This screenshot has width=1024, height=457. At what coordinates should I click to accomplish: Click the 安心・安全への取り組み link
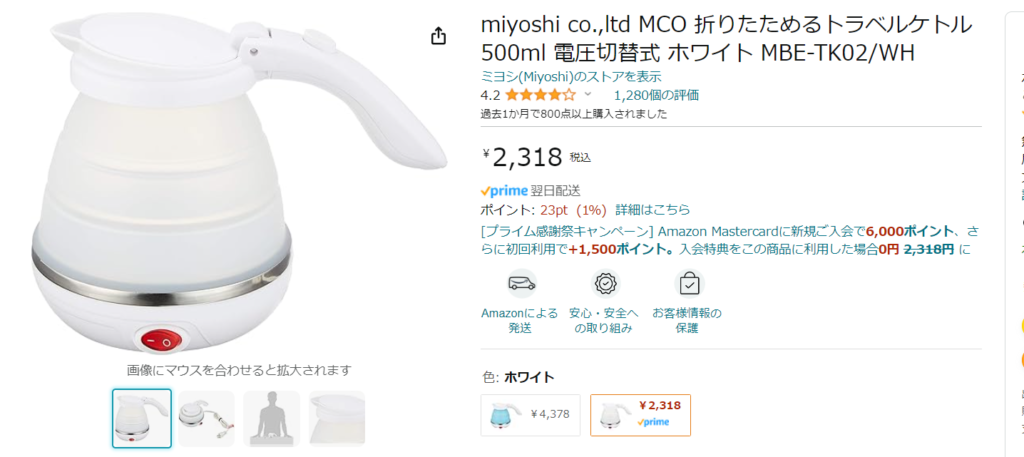(603, 321)
